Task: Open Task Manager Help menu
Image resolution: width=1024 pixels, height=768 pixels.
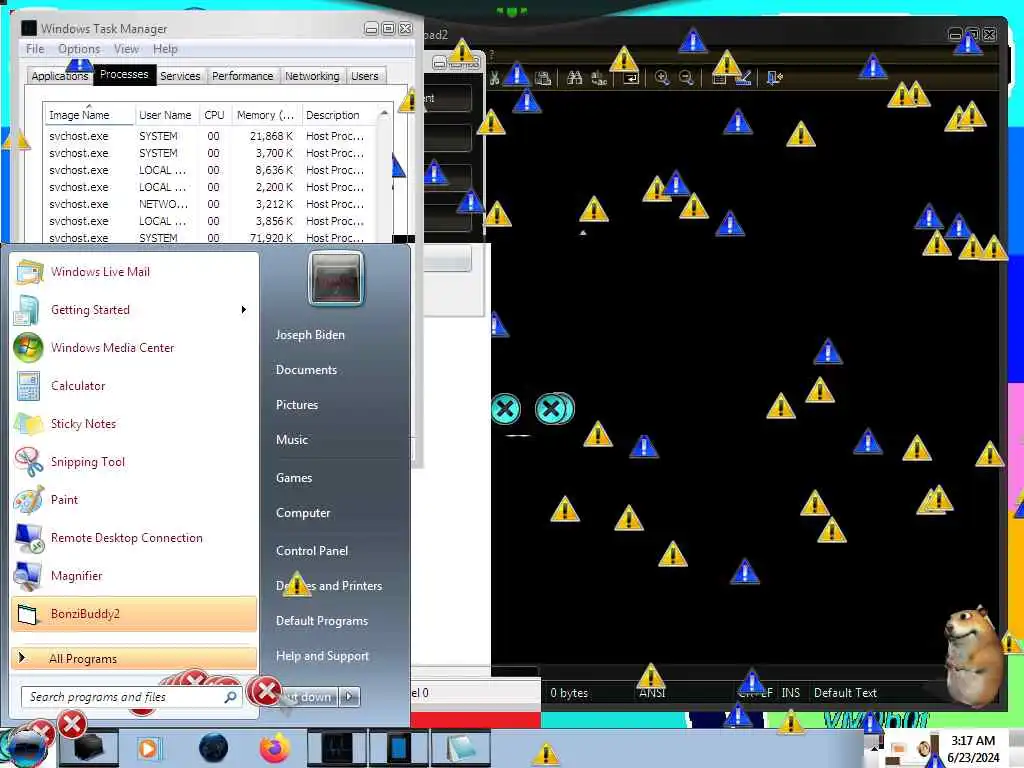Action: [165, 49]
